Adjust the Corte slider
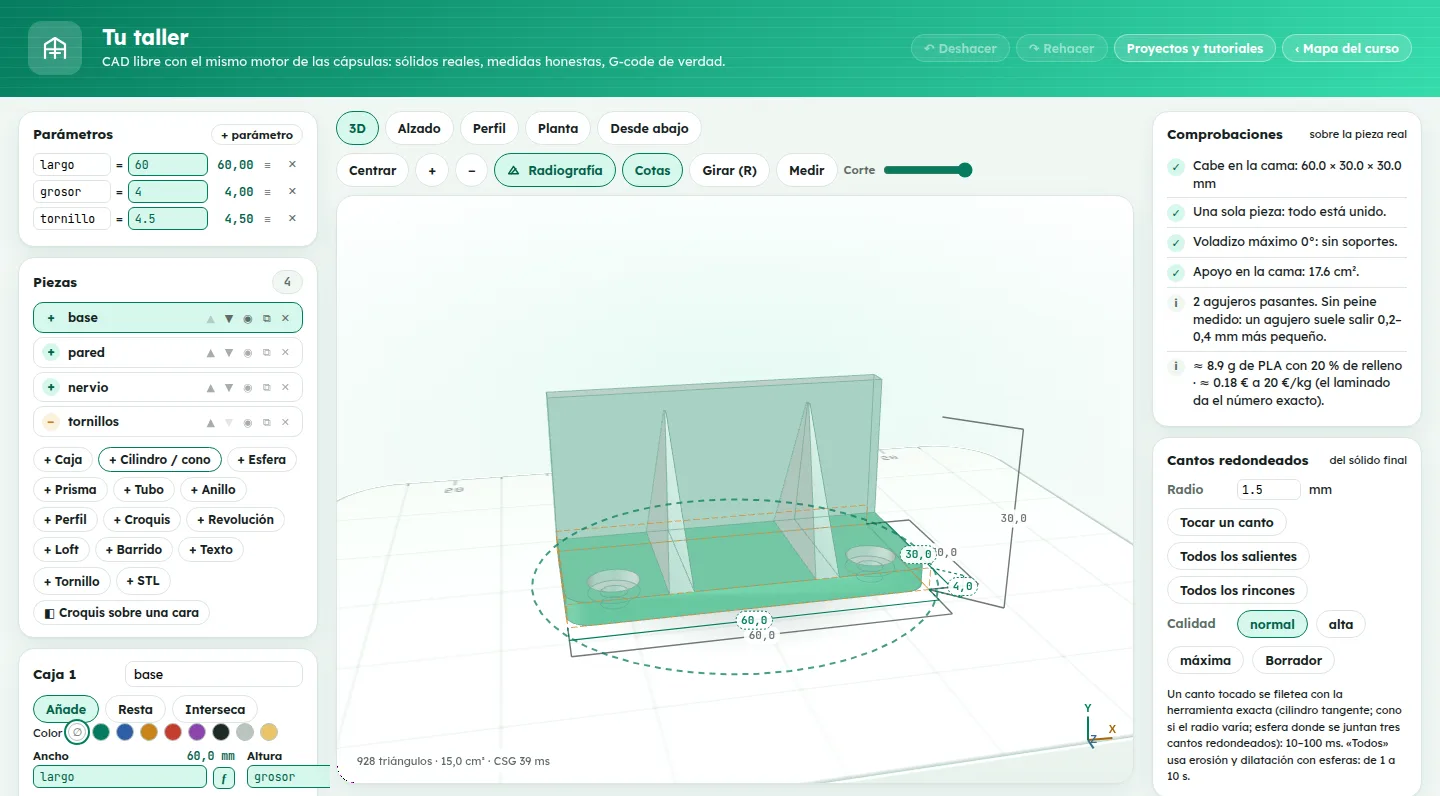Image resolution: width=1440 pixels, height=796 pixels. pos(928,170)
